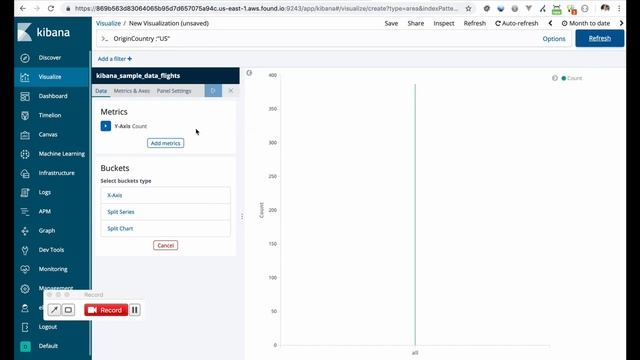640x360 pixels.
Task: Click the top menu Refresh link
Action: pos(475,23)
